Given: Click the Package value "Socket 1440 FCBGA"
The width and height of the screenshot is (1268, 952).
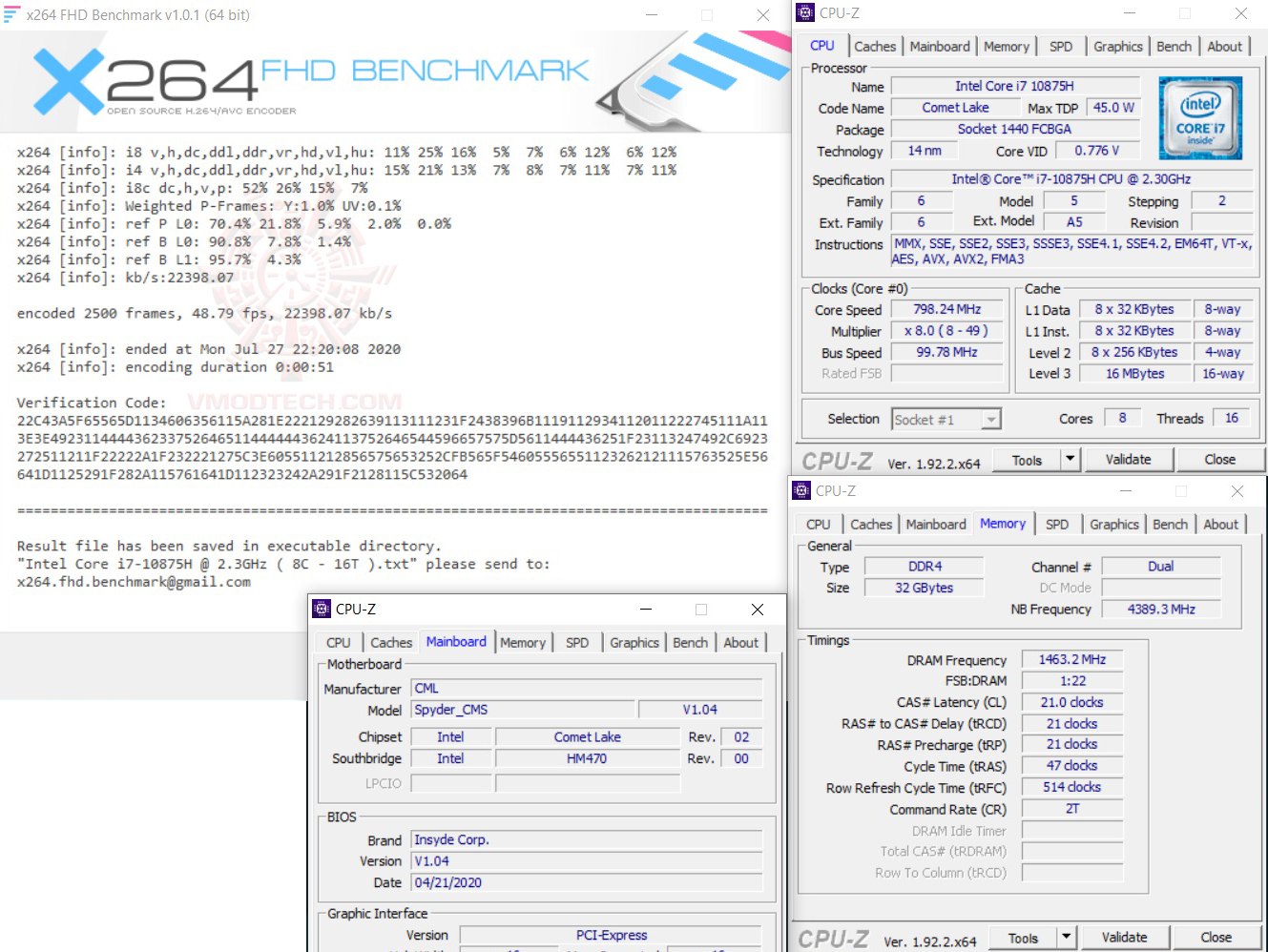Looking at the screenshot, I should [x=1014, y=129].
